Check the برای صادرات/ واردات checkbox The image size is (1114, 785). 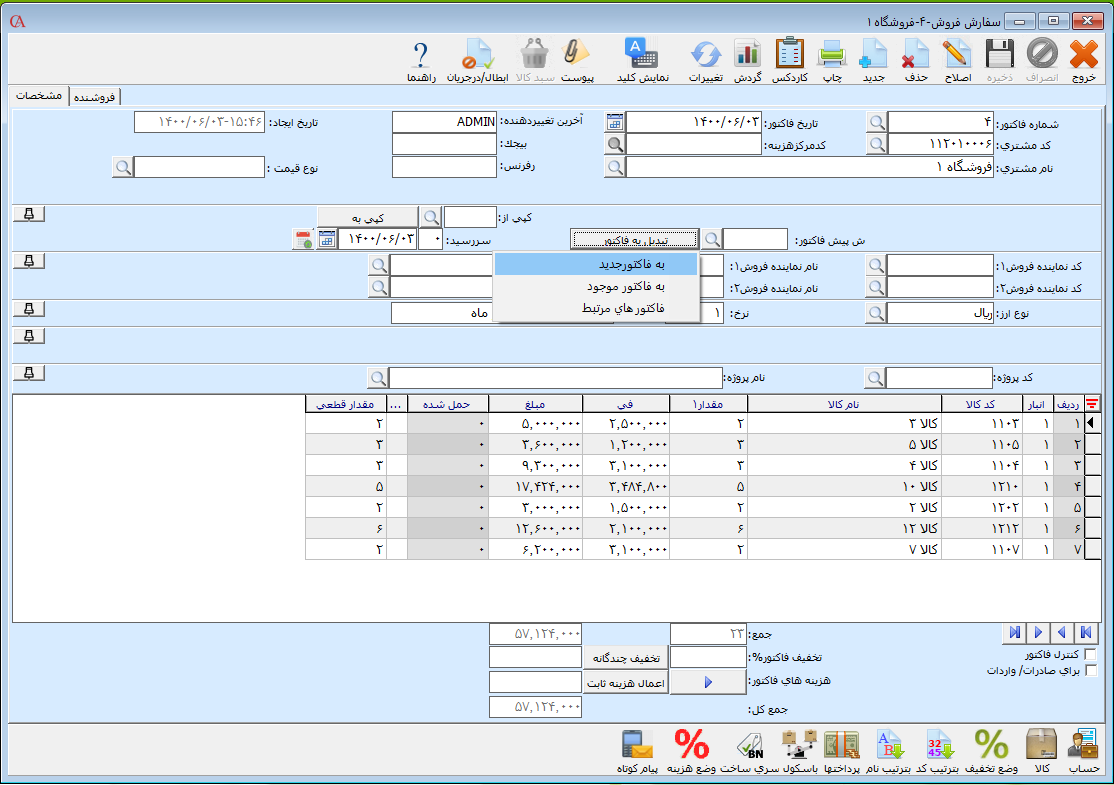1090,671
